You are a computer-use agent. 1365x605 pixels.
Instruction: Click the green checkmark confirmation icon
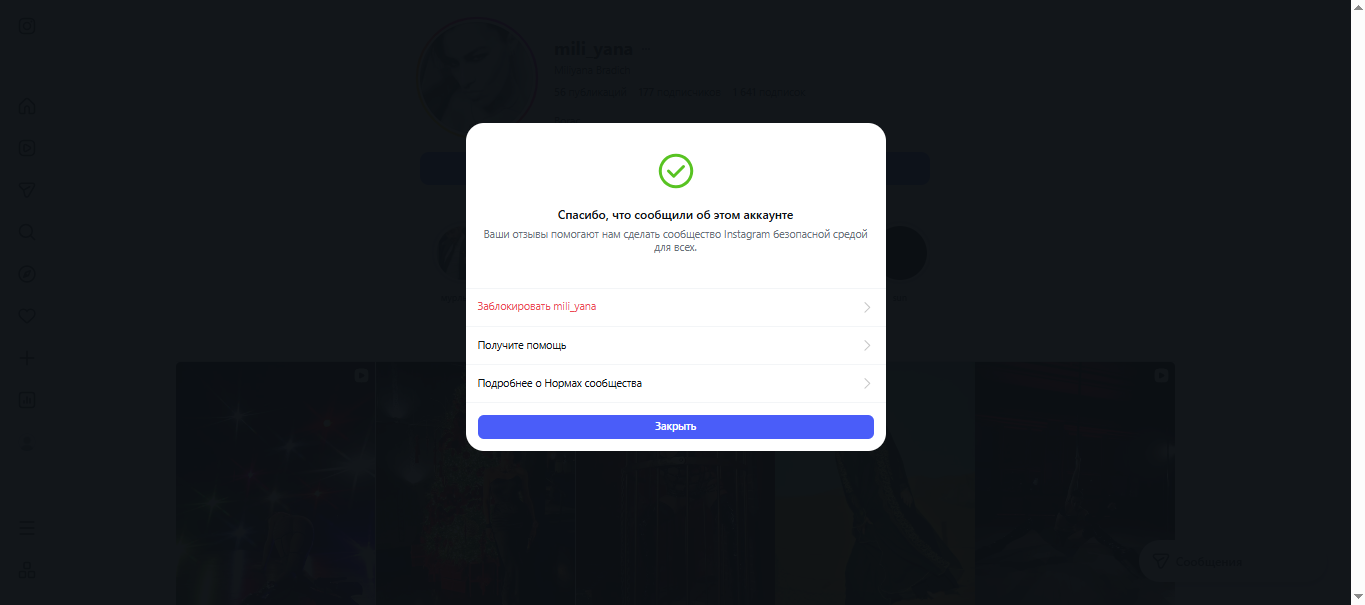pyautogui.click(x=676, y=171)
